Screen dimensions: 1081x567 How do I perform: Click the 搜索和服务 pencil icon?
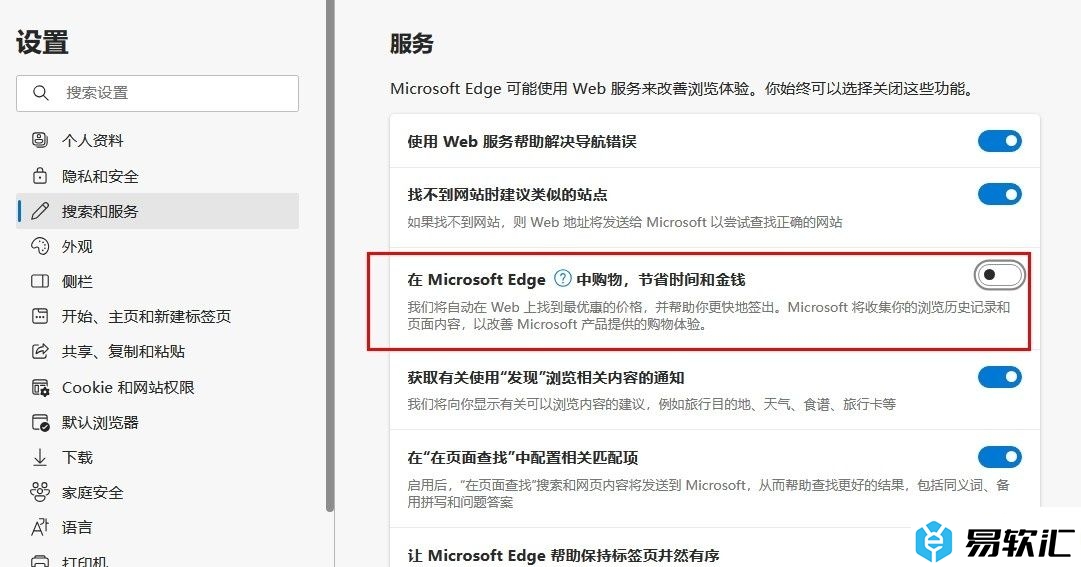pyautogui.click(x=40, y=211)
